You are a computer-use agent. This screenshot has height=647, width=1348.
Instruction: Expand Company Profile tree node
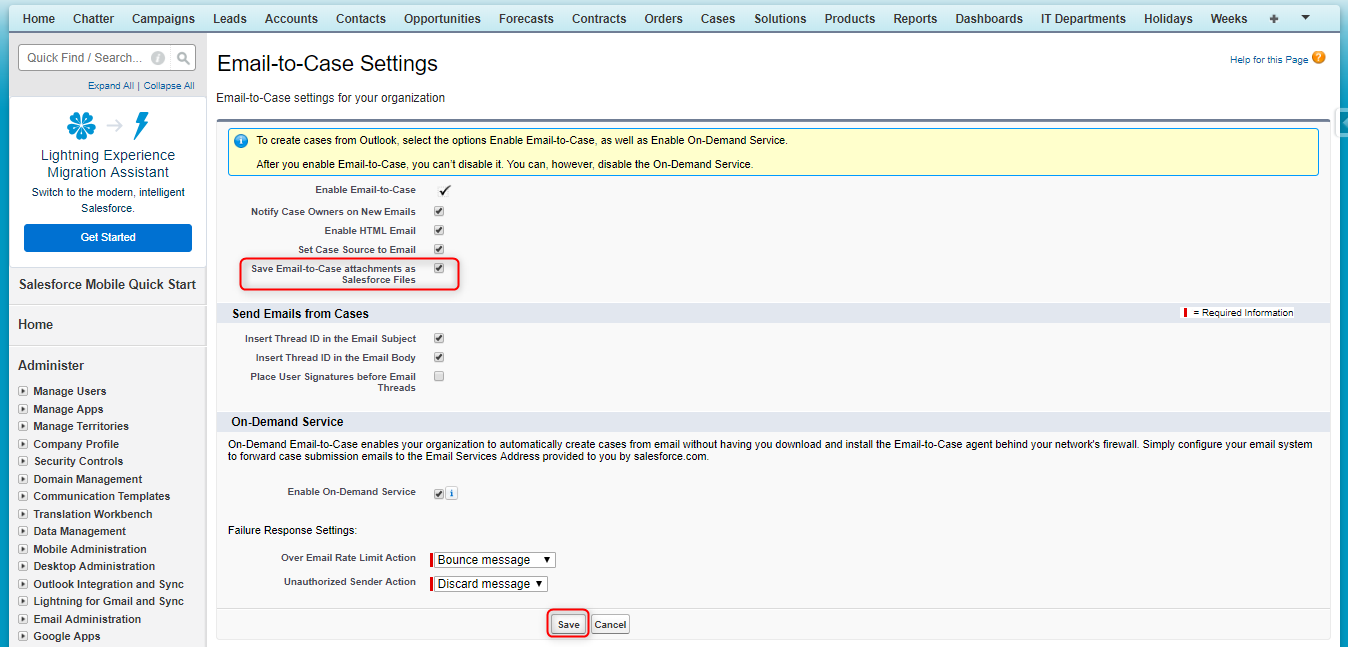pos(23,444)
